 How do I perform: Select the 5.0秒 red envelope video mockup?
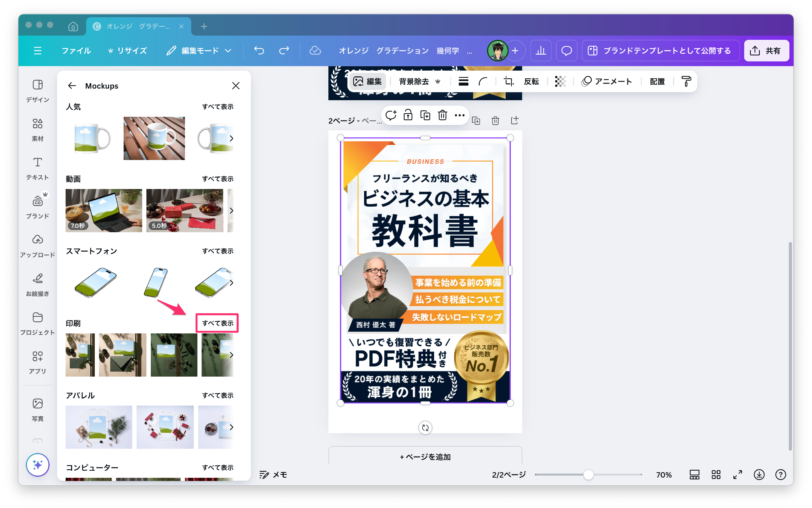click(185, 210)
